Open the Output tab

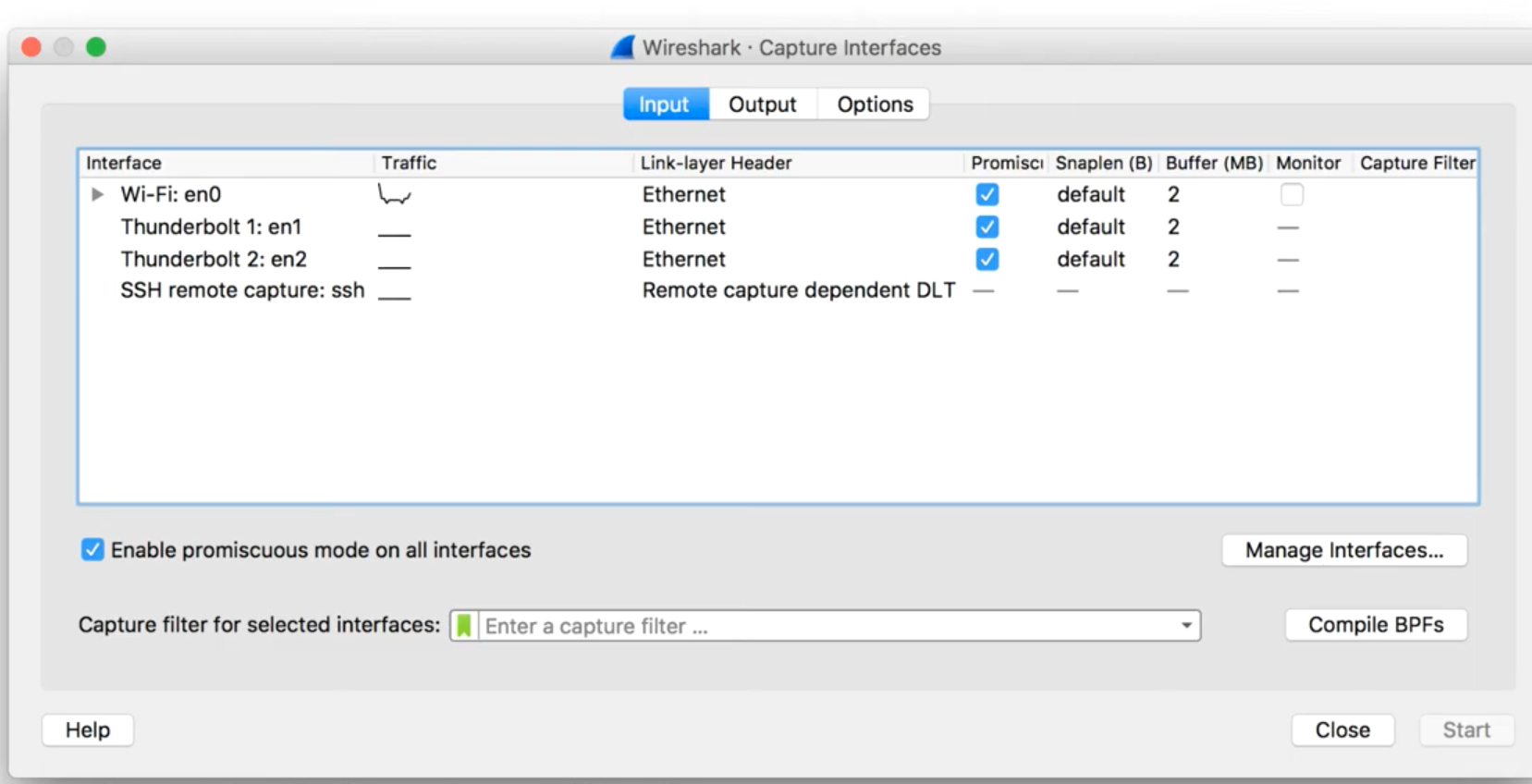[763, 104]
